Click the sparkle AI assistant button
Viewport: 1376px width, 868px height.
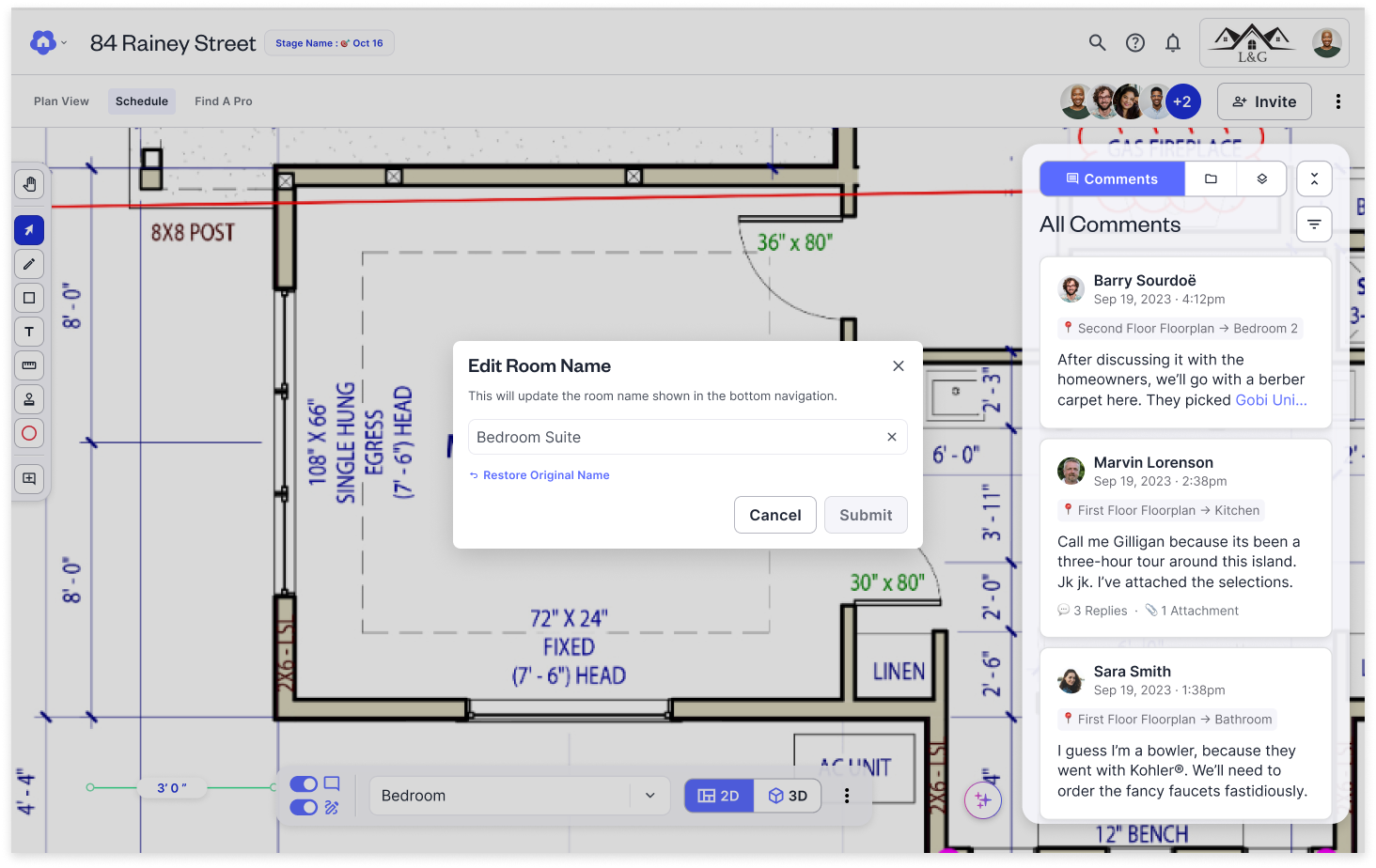[x=983, y=800]
